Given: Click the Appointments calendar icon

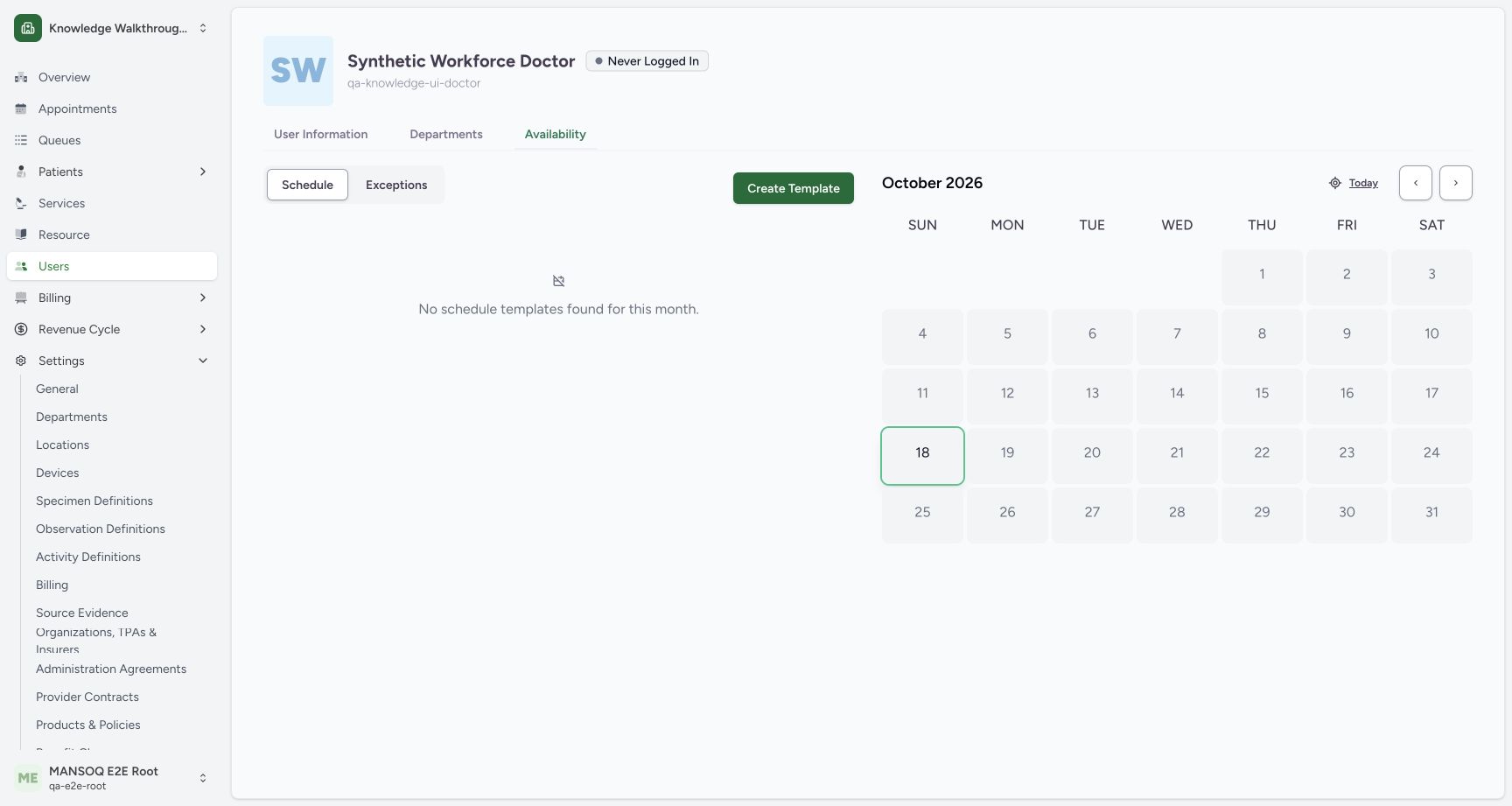Looking at the screenshot, I should coord(21,109).
